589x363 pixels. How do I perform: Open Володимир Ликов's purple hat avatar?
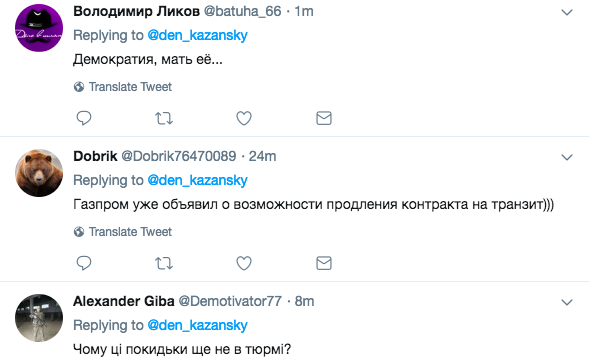click(x=39, y=28)
